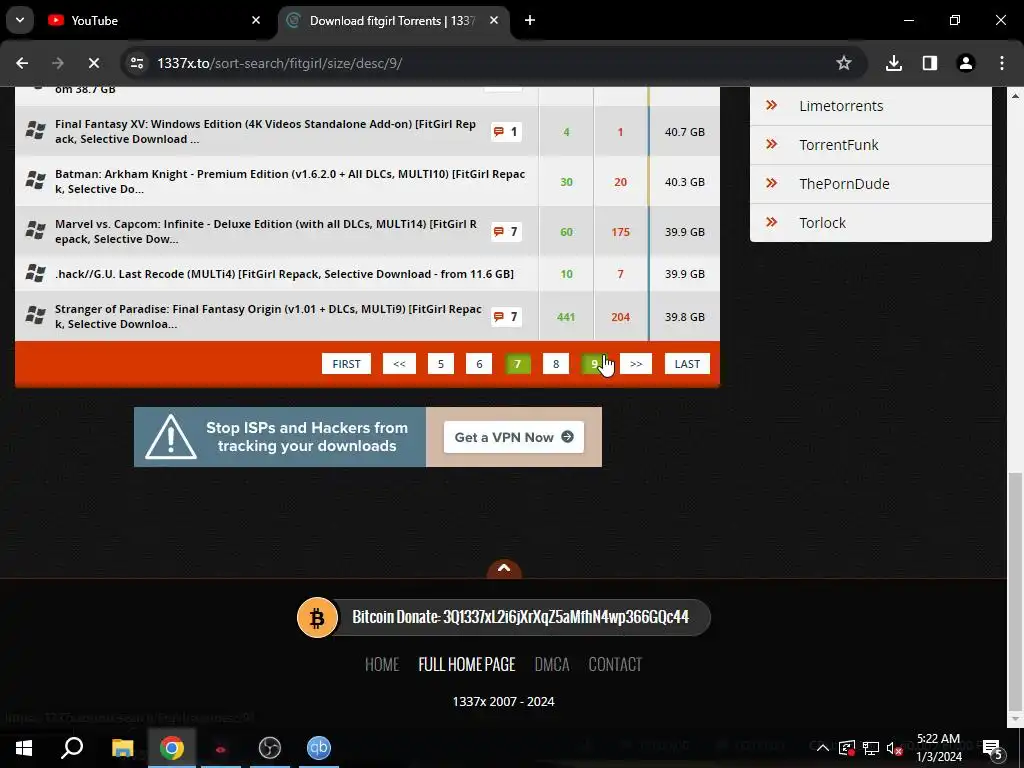Click the scroll-to-top chevron button
This screenshot has width=1024, height=768.
[x=504, y=569]
